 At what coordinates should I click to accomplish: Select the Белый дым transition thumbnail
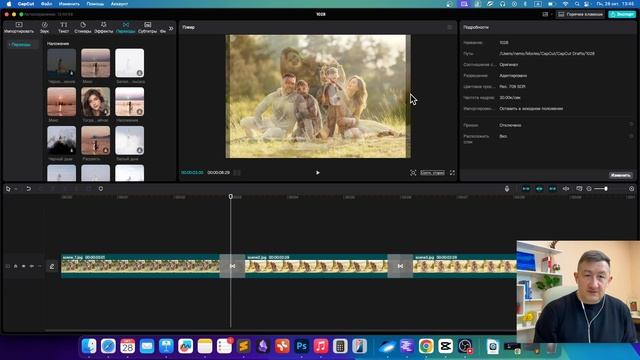[129, 140]
